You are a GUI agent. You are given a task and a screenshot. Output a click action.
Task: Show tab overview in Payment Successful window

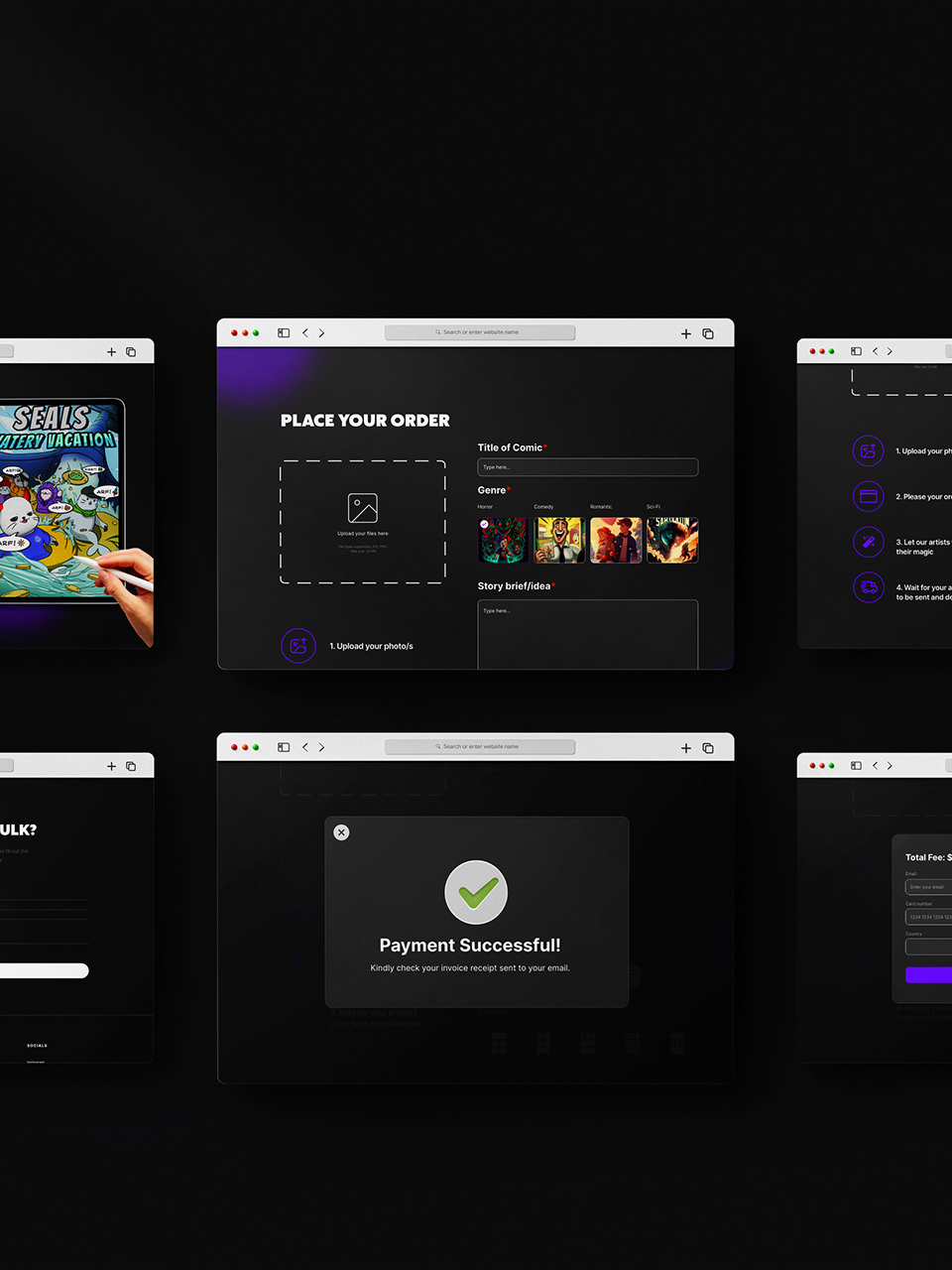(x=708, y=748)
